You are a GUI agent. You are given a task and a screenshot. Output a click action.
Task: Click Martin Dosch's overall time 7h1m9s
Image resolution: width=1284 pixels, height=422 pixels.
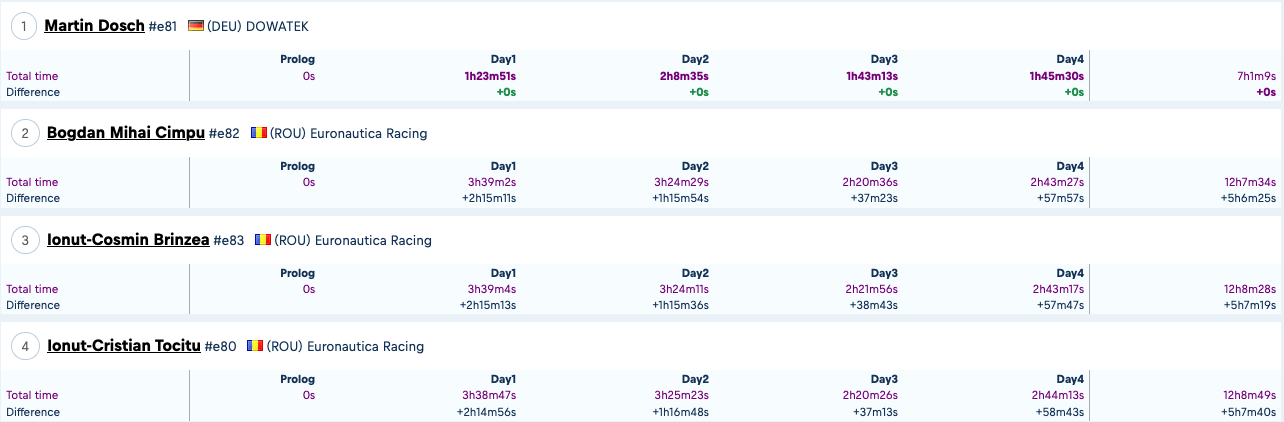[1255, 76]
